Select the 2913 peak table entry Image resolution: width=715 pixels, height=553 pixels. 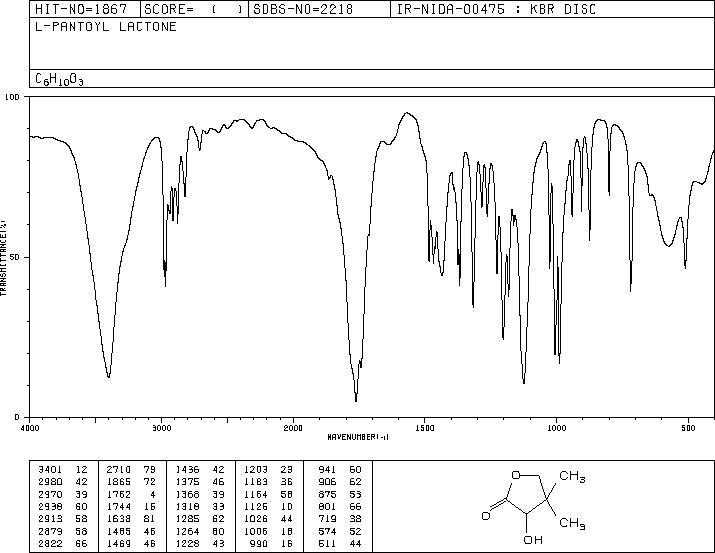click(x=62, y=519)
